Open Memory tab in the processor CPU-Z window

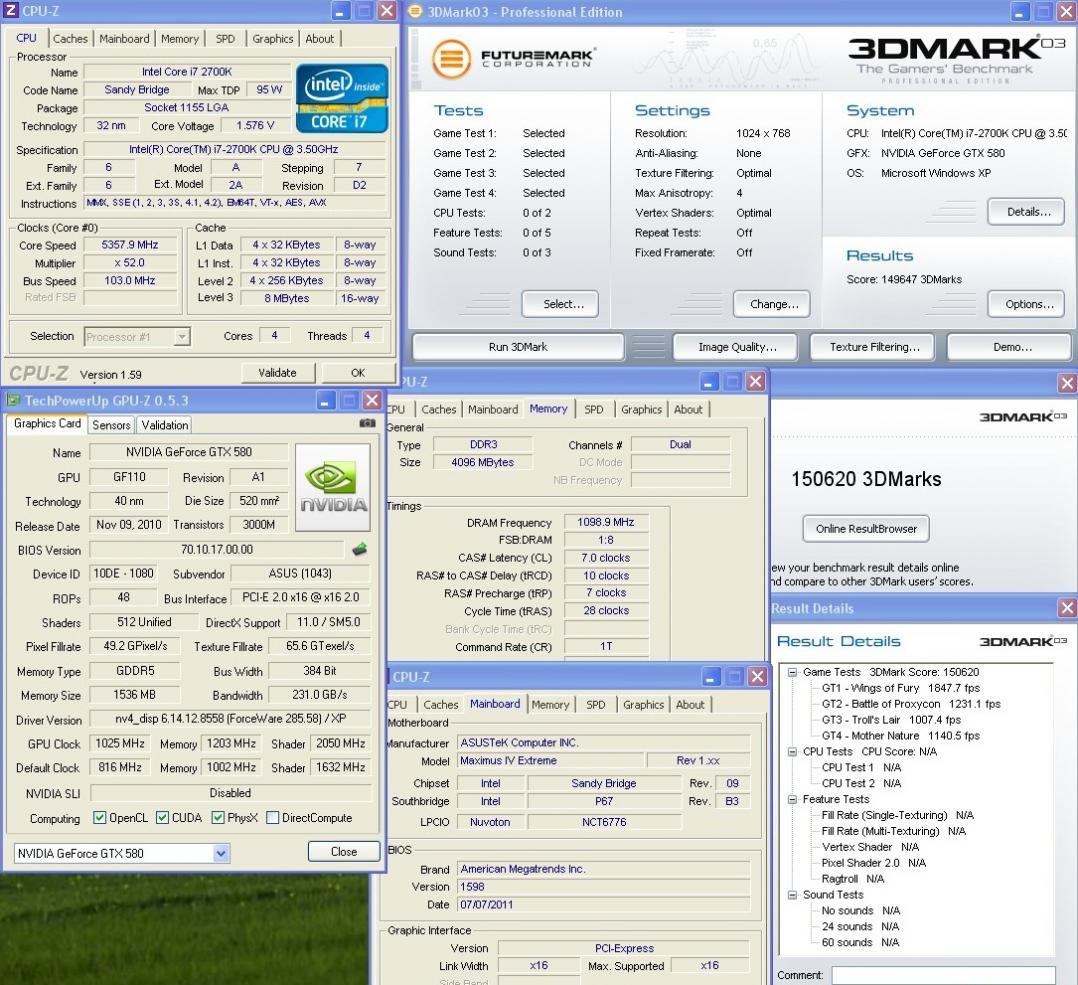[x=179, y=38]
